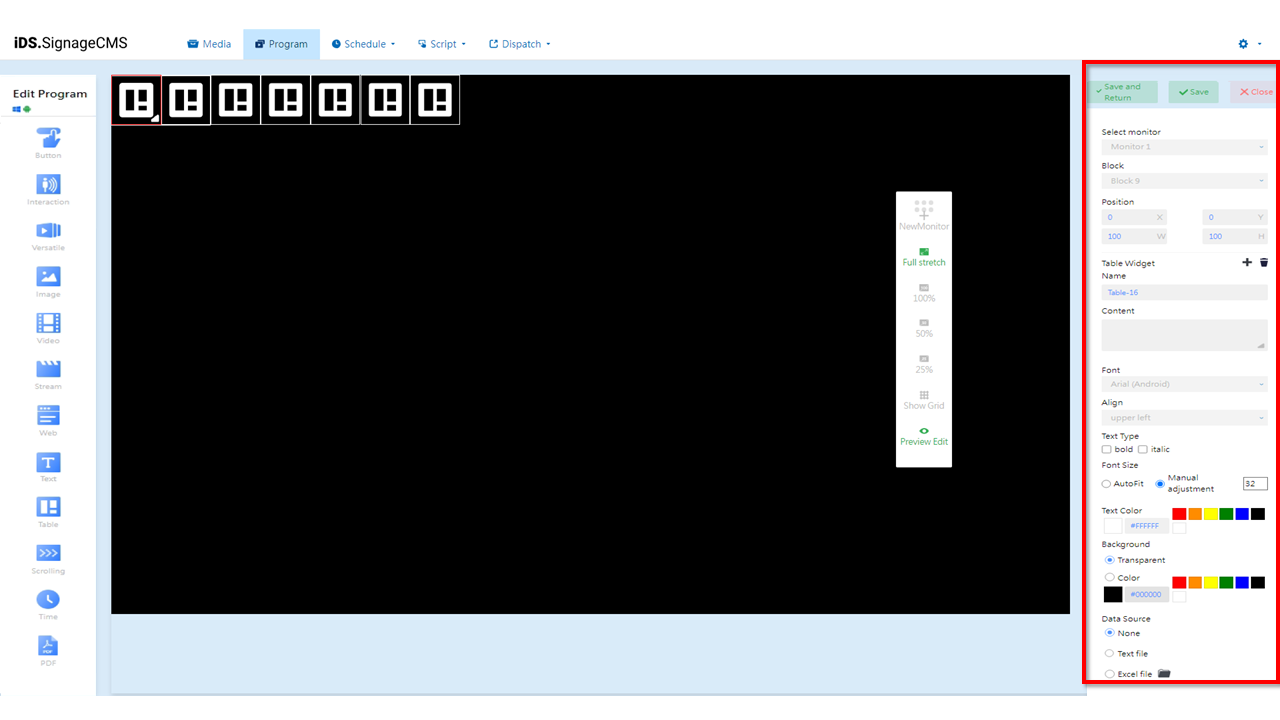The image size is (1280, 720).
Task: Open the Align dropdown
Action: (1184, 417)
